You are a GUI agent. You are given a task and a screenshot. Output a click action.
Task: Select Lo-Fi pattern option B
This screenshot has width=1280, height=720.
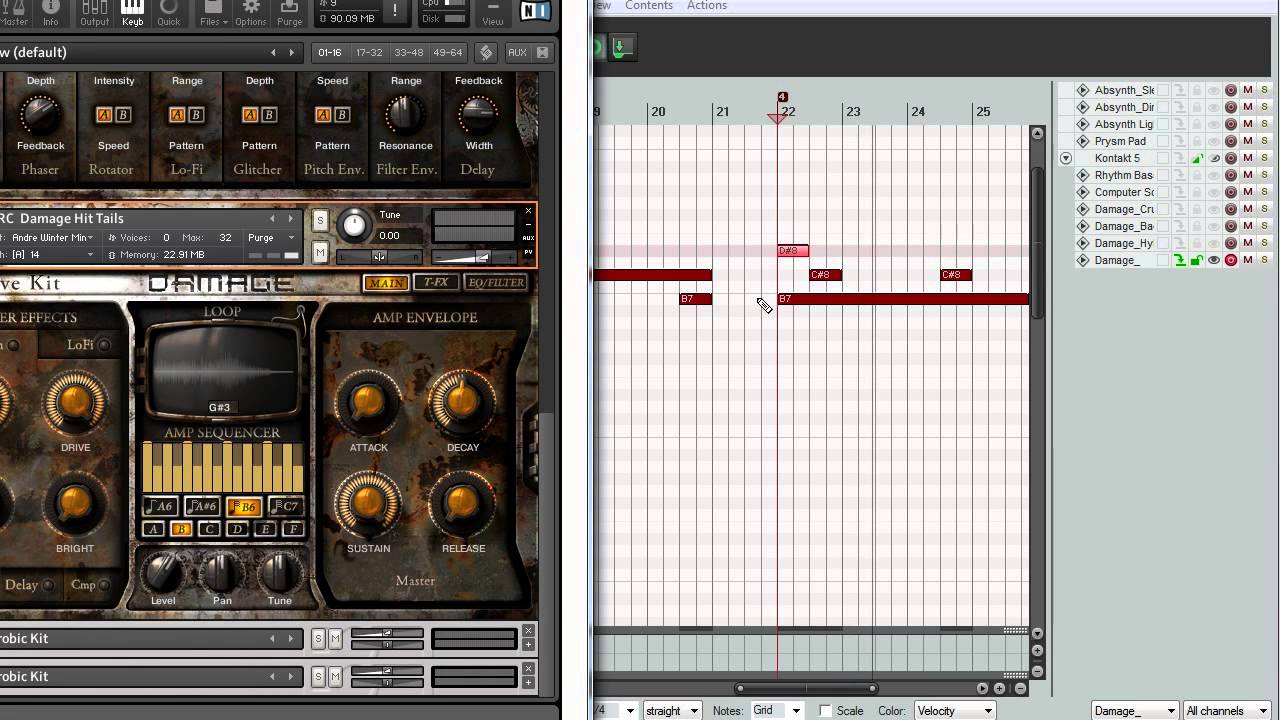point(196,115)
